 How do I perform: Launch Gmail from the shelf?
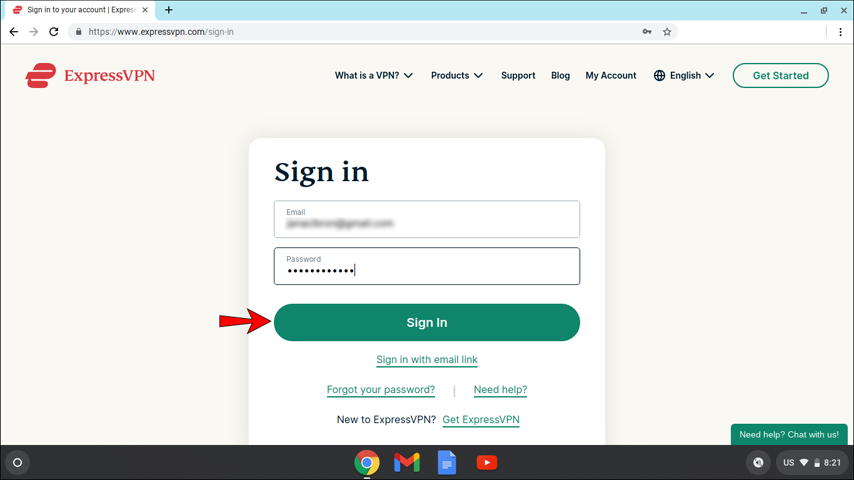(407, 463)
